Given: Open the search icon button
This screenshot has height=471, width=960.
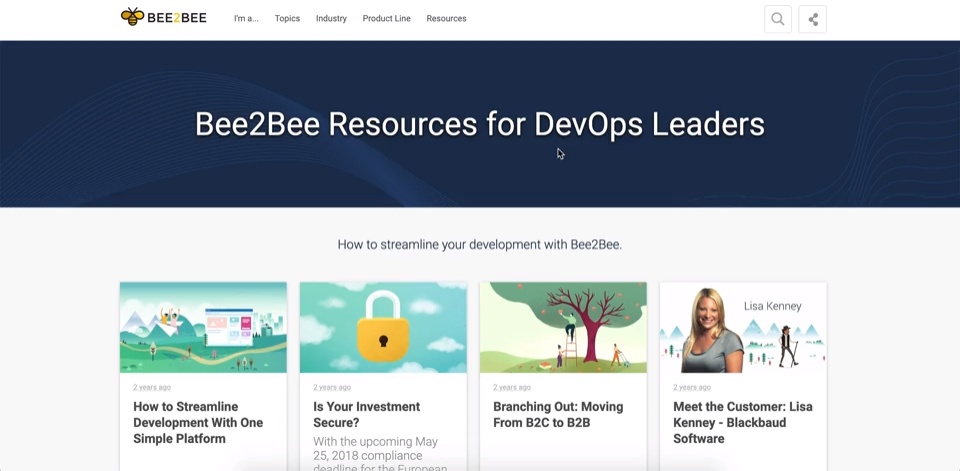Looking at the screenshot, I should coord(777,19).
